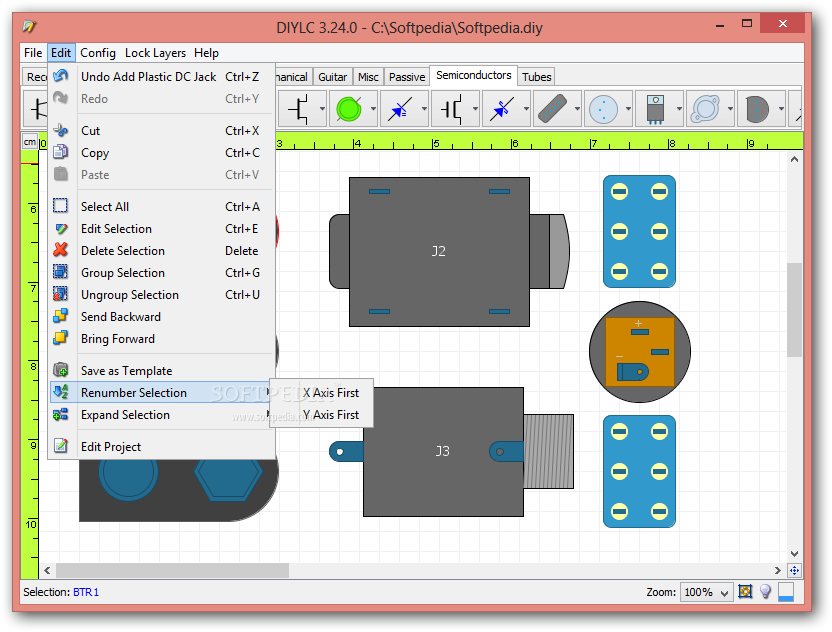Screen dimensions: 832x632
Task: Click the Undo Add Plastic DC Jack icon
Action: coord(61,76)
